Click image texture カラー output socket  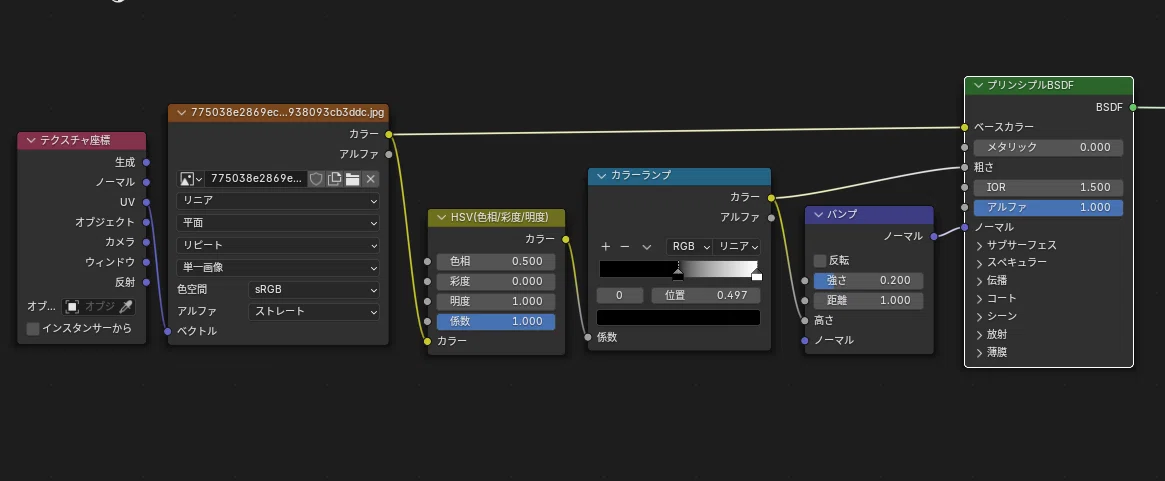tap(389, 134)
